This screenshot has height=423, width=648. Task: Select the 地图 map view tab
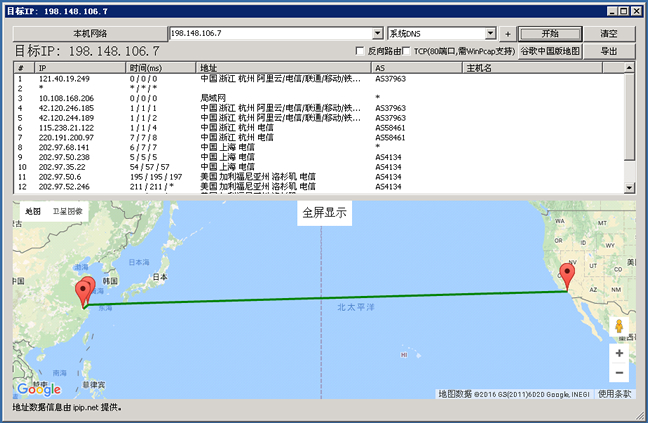(33, 212)
